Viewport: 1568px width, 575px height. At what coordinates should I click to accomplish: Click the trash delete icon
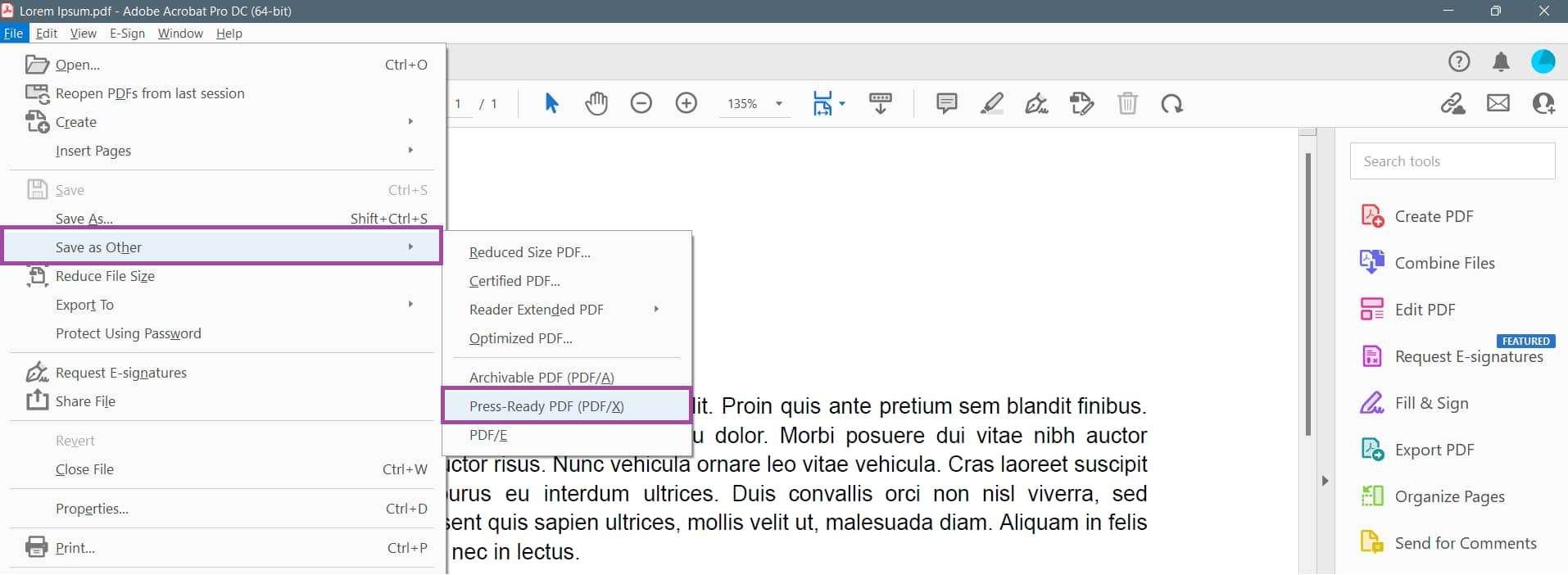pyautogui.click(x=1127, y=104)
